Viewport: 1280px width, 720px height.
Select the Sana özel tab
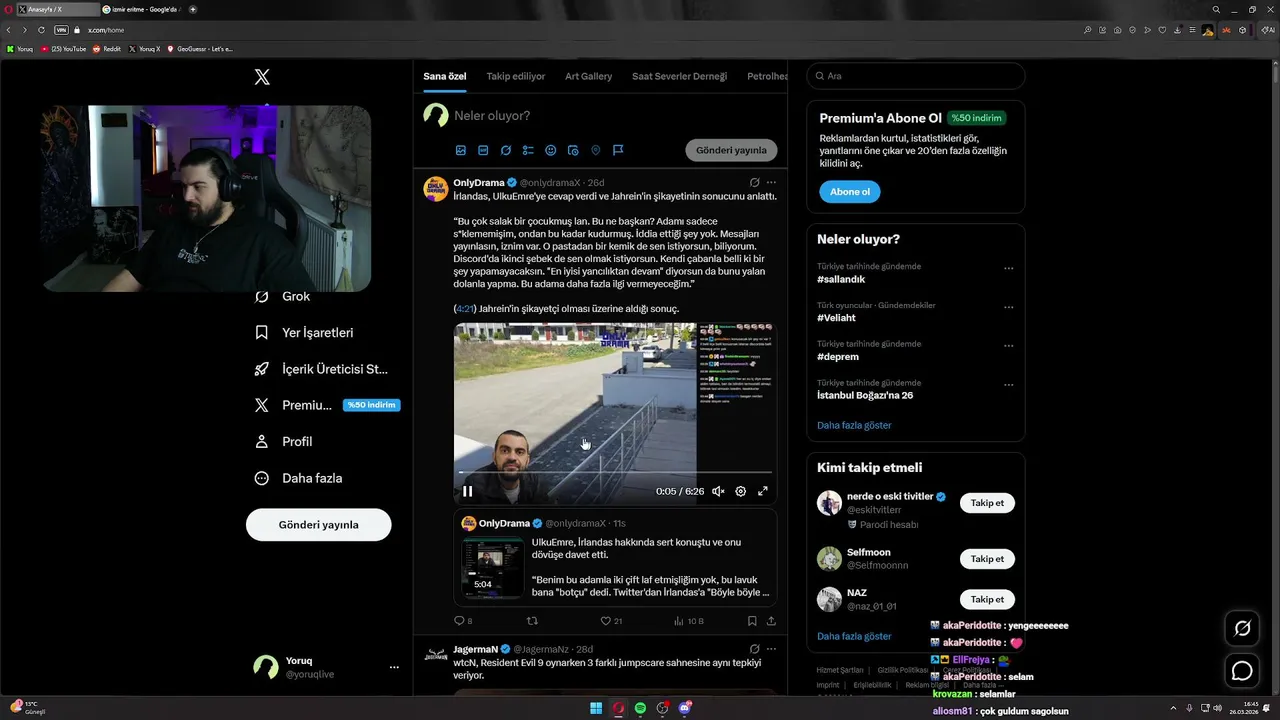[x=445, y=76]
